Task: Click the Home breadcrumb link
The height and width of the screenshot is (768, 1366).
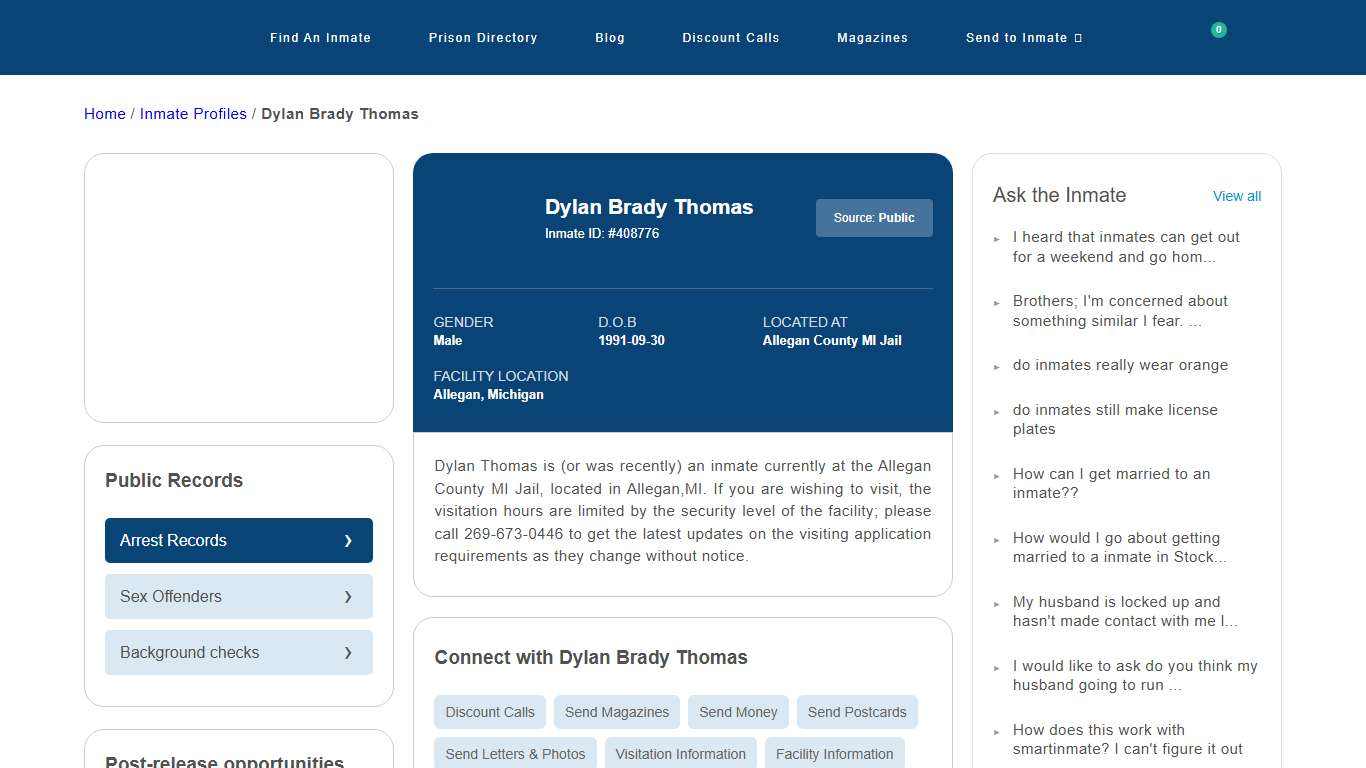Action: 104,113
